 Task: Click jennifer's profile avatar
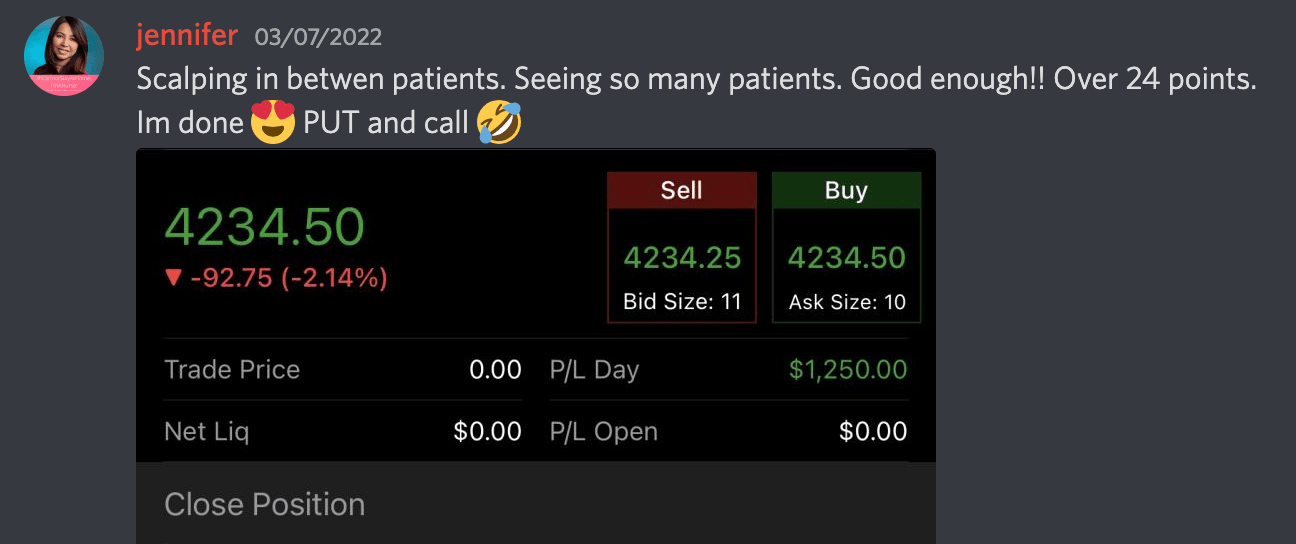click(64, 56)
